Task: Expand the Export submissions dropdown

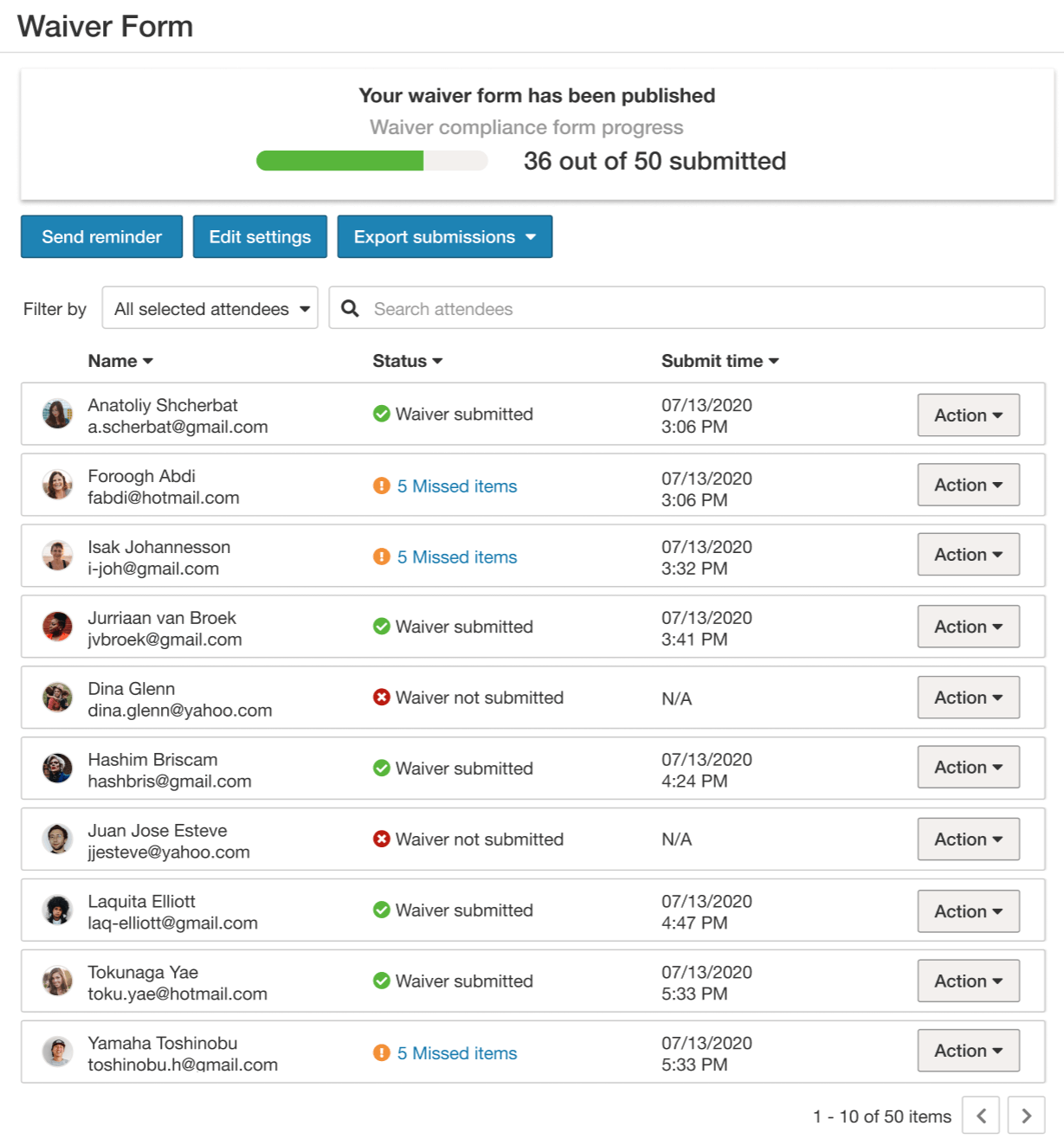Action: point(444,236)
